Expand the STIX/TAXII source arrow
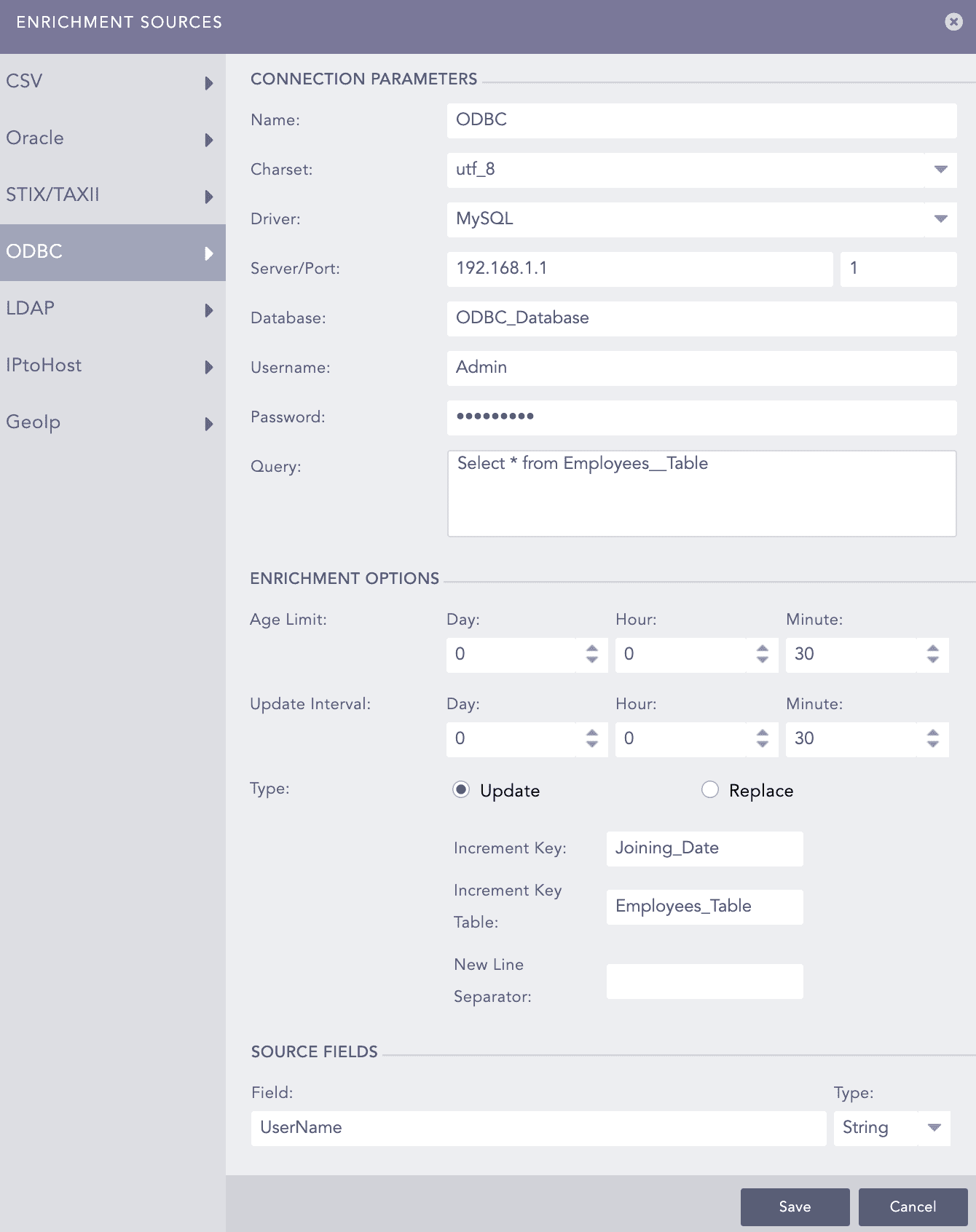The width and height of the screenshot is (976, 1232). 209,197
